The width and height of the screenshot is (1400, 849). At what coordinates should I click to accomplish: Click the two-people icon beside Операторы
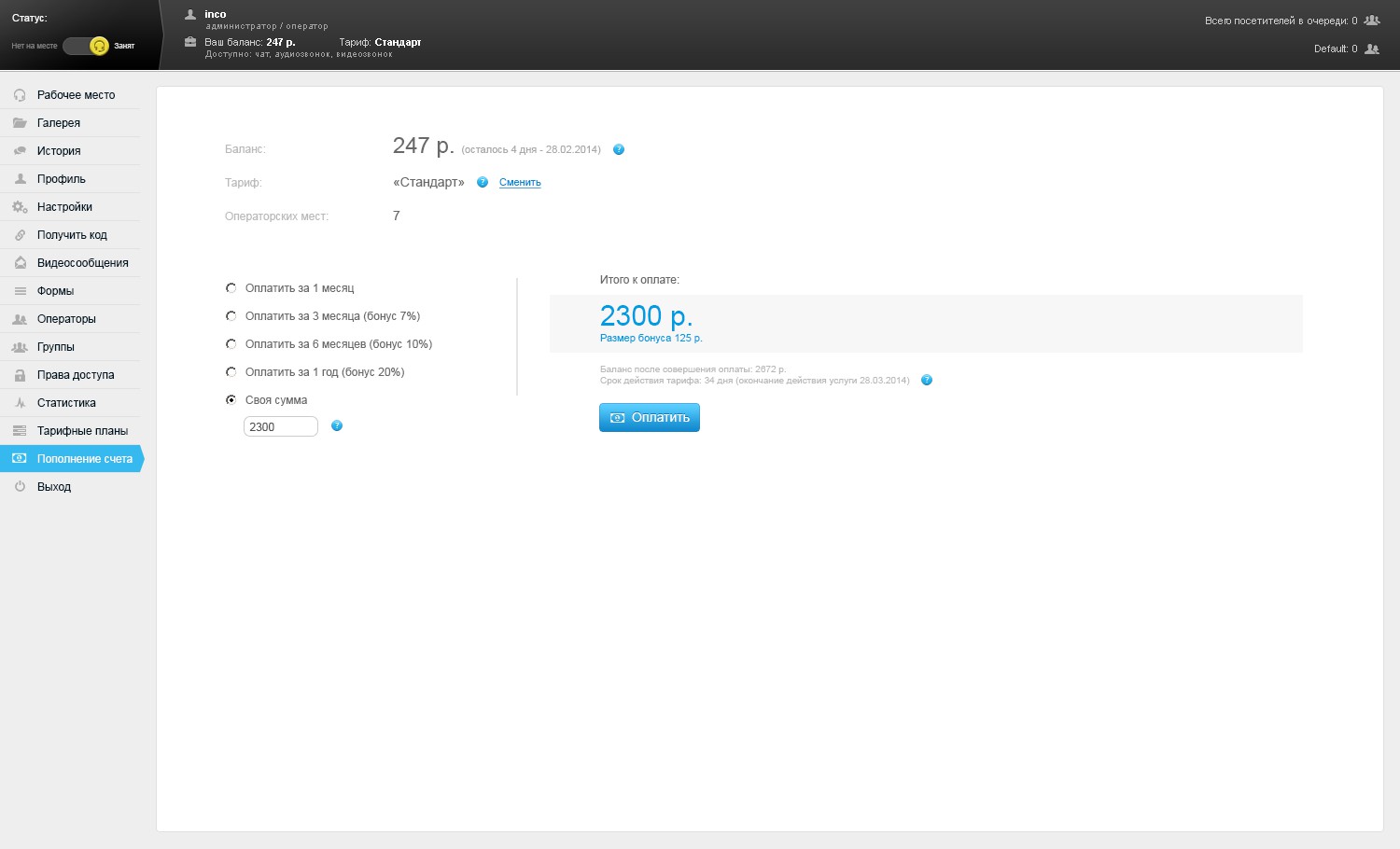[x=20, y=319]
